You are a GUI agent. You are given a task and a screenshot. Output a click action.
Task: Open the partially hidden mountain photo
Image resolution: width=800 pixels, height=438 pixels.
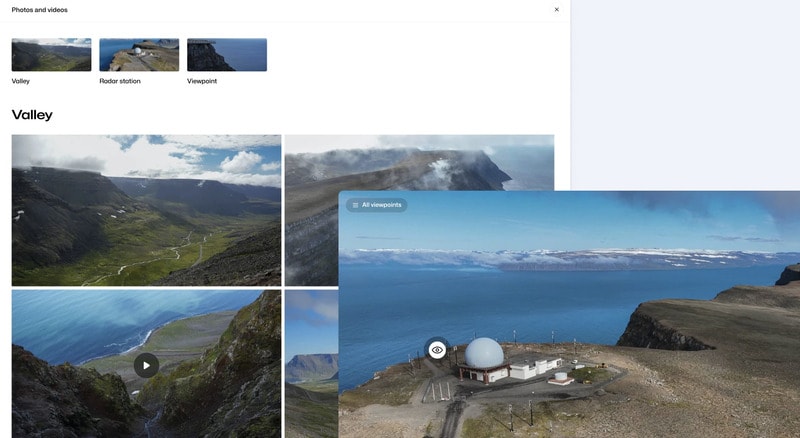pyautogui.click(x=311, y=365)
